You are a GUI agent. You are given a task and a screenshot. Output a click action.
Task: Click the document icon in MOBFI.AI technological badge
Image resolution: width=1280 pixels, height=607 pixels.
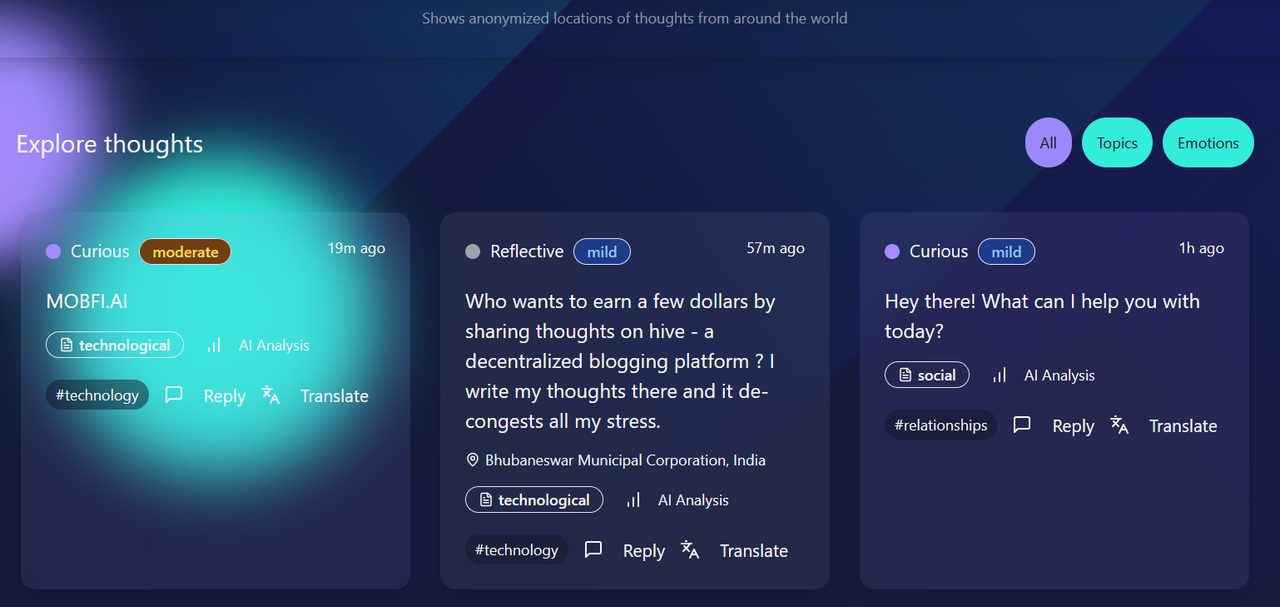tap(67, 345)
